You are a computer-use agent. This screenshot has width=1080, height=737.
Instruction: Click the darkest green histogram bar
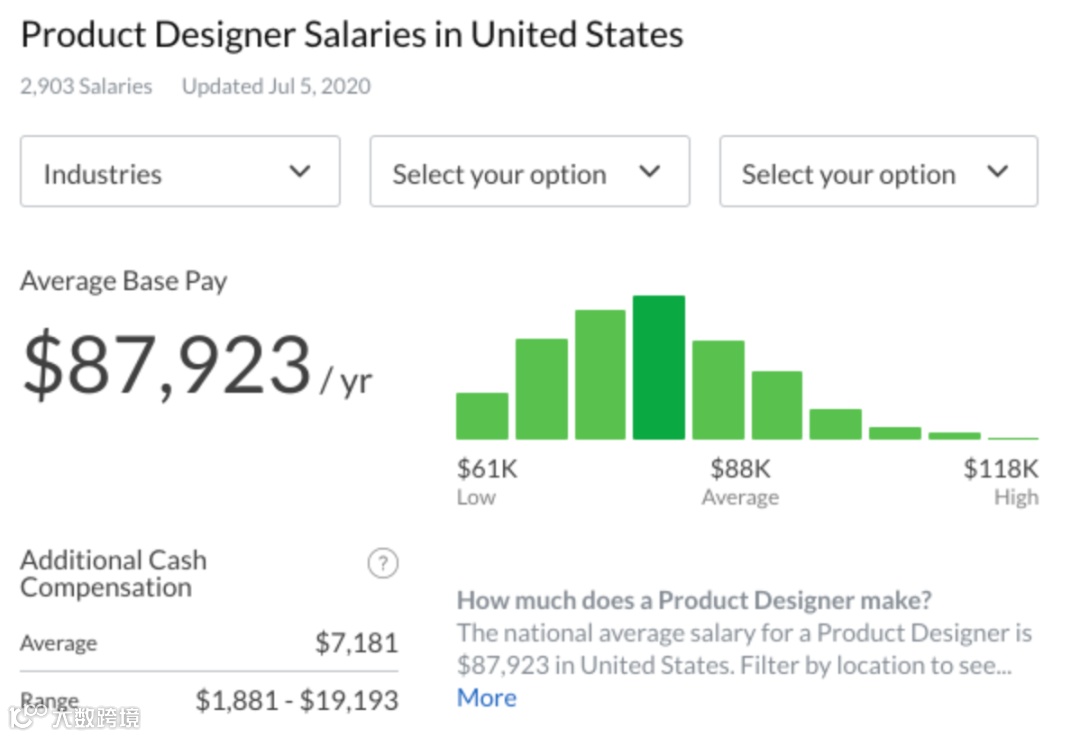click(x=659, y=368)
